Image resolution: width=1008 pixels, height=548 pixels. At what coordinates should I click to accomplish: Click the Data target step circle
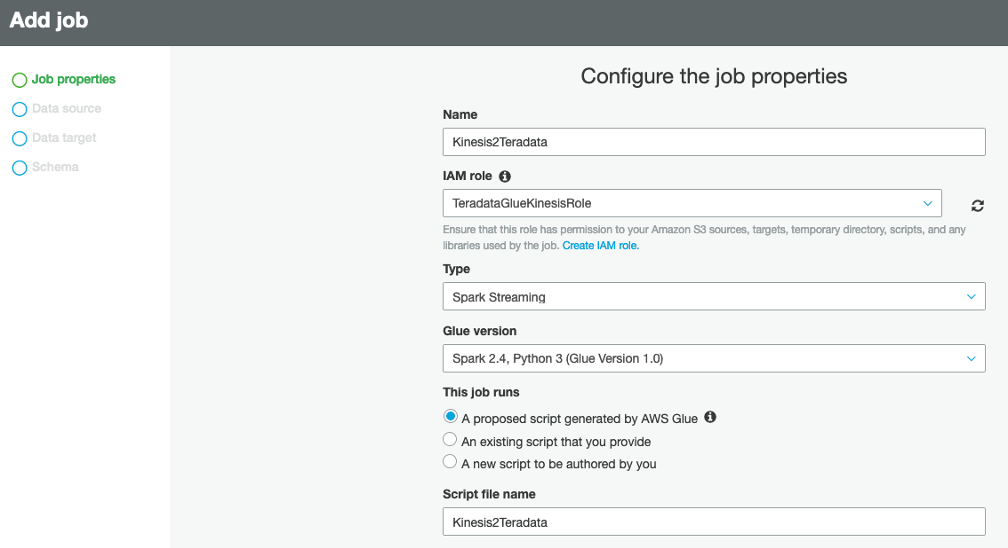[19, 138]
